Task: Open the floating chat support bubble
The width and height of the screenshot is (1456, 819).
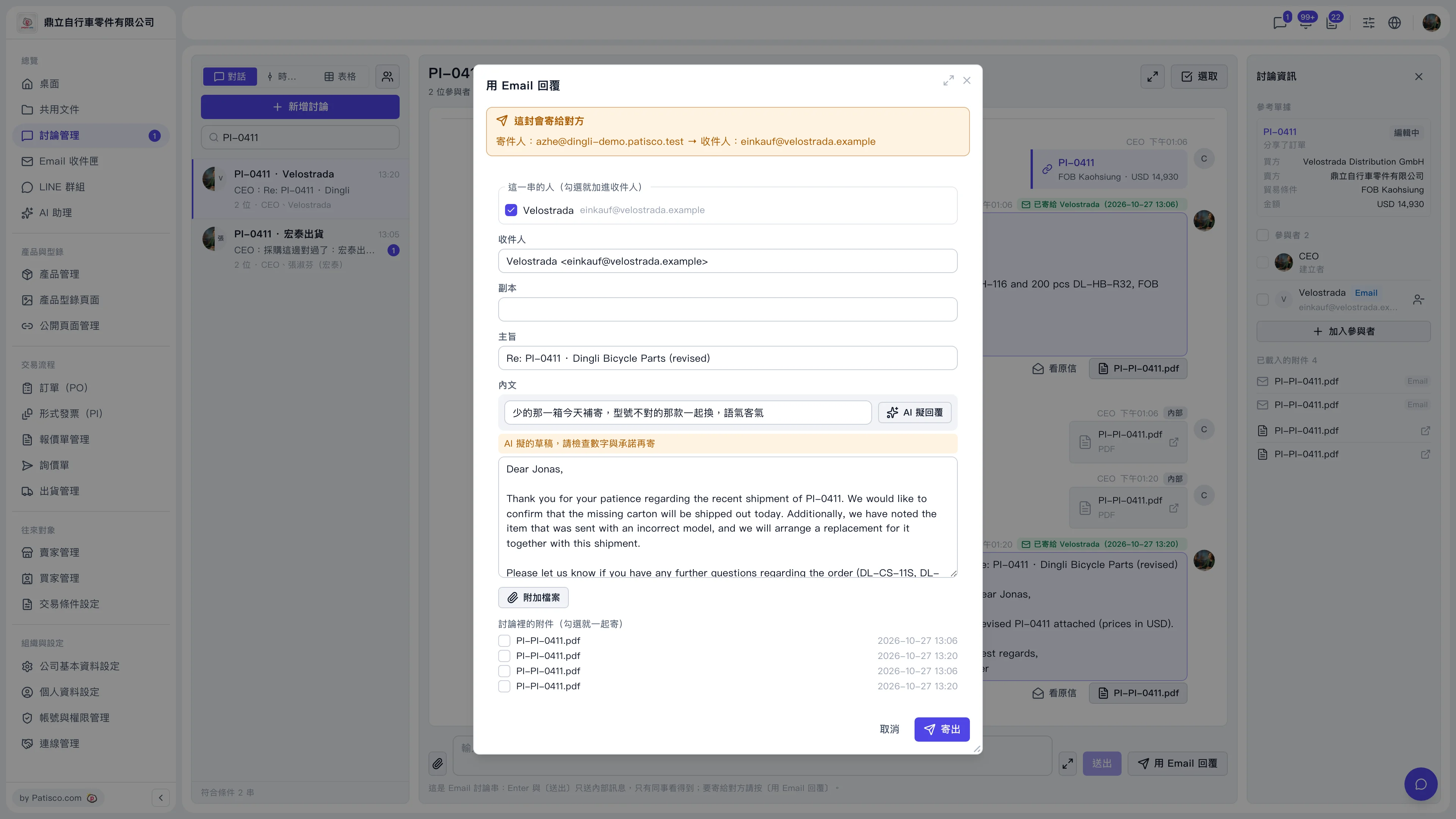Action: (x=1421, y=784)
